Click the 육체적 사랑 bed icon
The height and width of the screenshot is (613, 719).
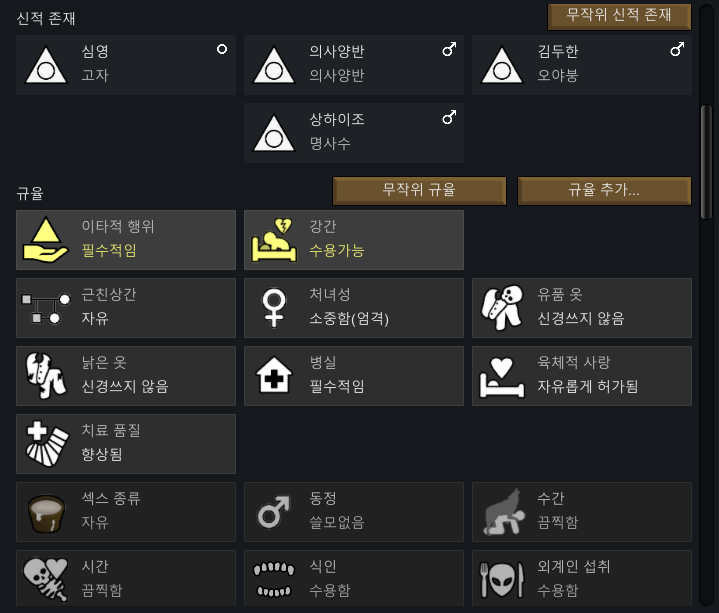click(501, 376)
